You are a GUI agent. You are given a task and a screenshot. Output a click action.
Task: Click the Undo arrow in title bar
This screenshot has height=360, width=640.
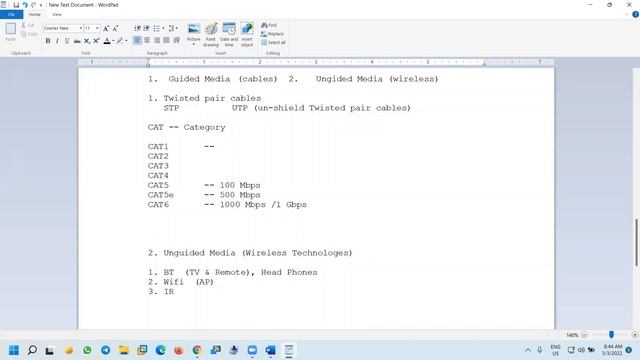tap(25, 5)
